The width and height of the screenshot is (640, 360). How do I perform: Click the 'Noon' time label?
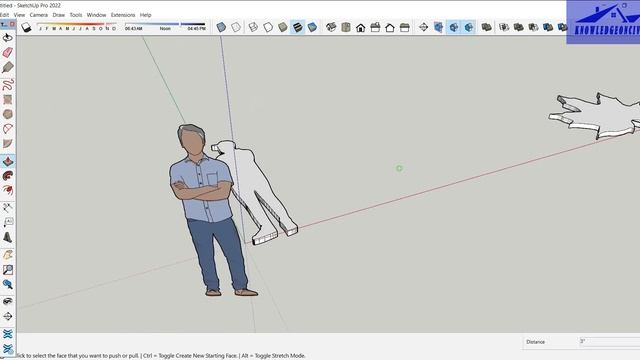pos(165,29)
